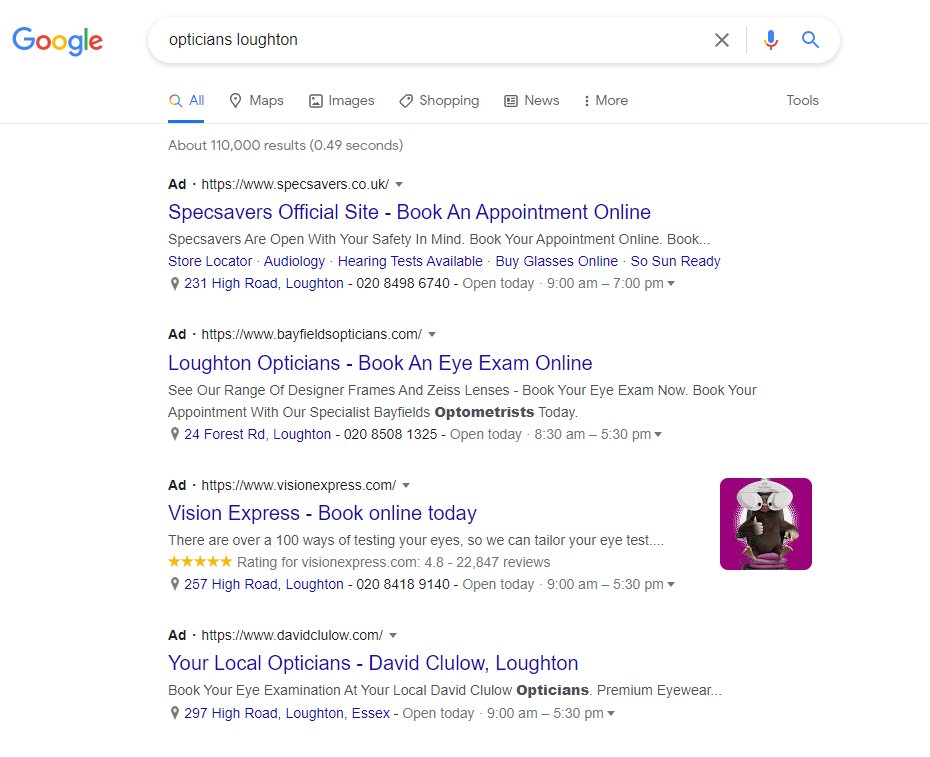This screenshot has width=930, height=757.
Task: Start voice search with microphone icon
Action: pyautogui.click(x=770, y=40)
